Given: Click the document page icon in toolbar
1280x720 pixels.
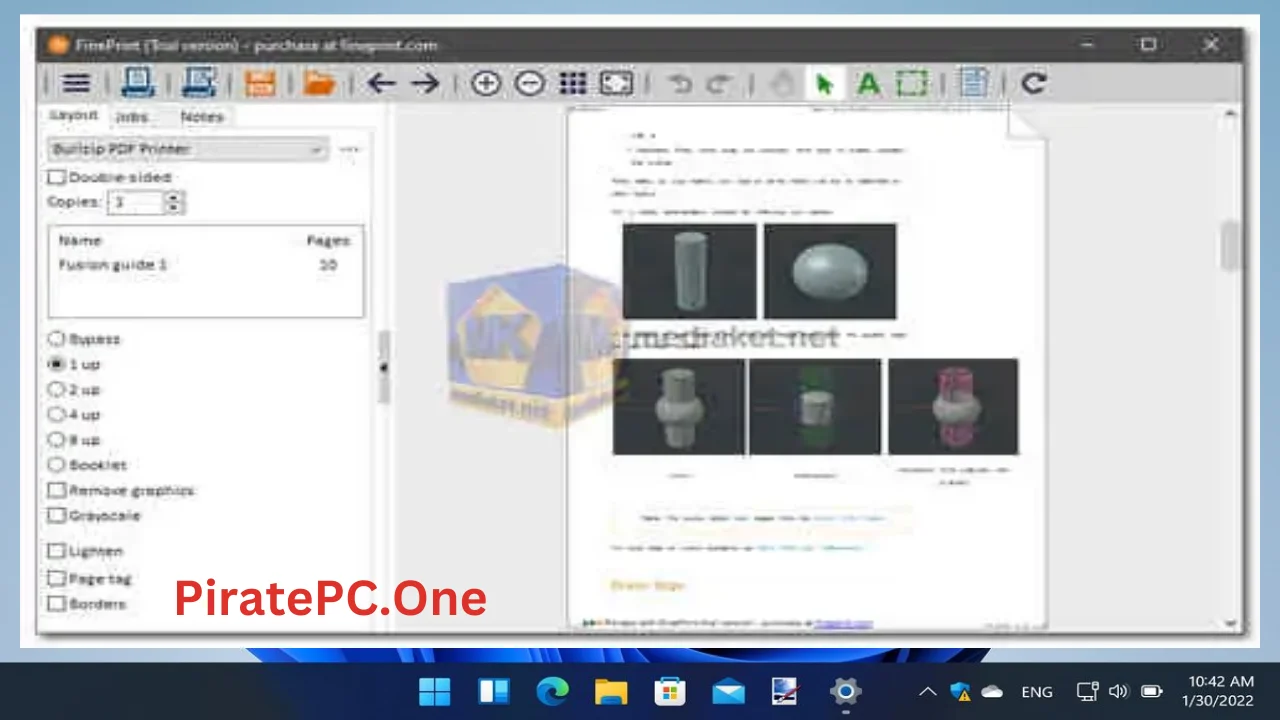Looking at the screenshot, I should click(x=973, y=83).
